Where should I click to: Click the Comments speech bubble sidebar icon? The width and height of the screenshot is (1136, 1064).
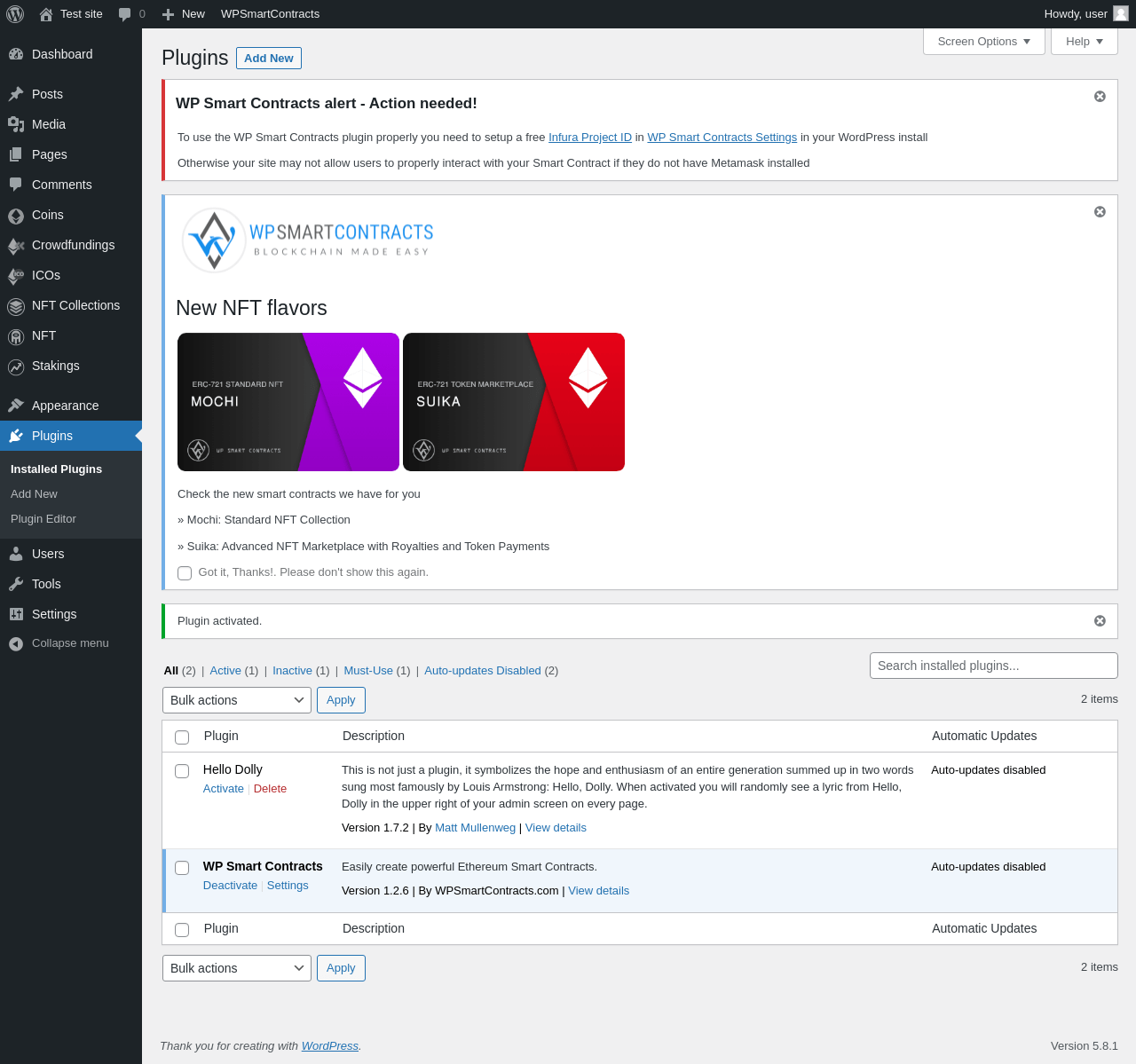[16, 185]
